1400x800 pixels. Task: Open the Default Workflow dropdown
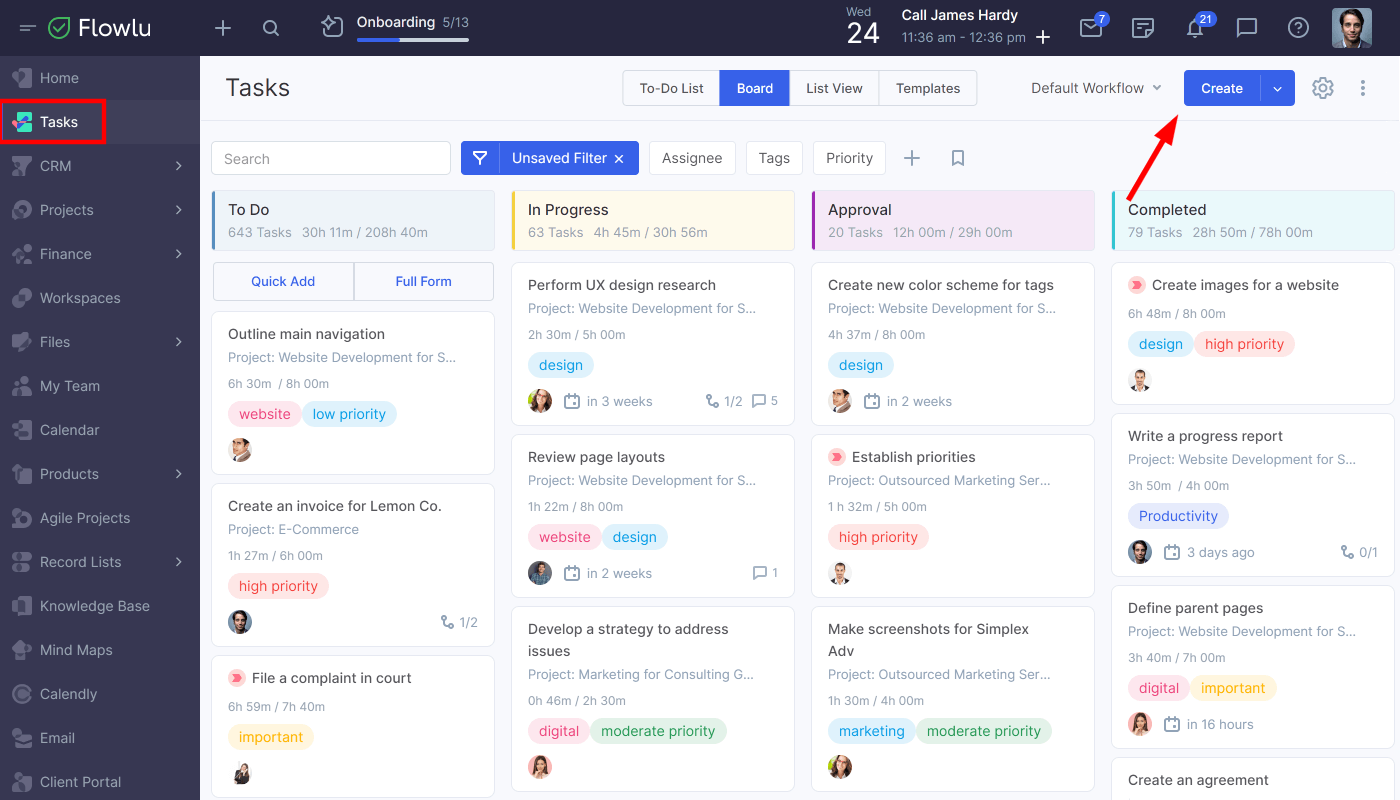point(1097,88)
